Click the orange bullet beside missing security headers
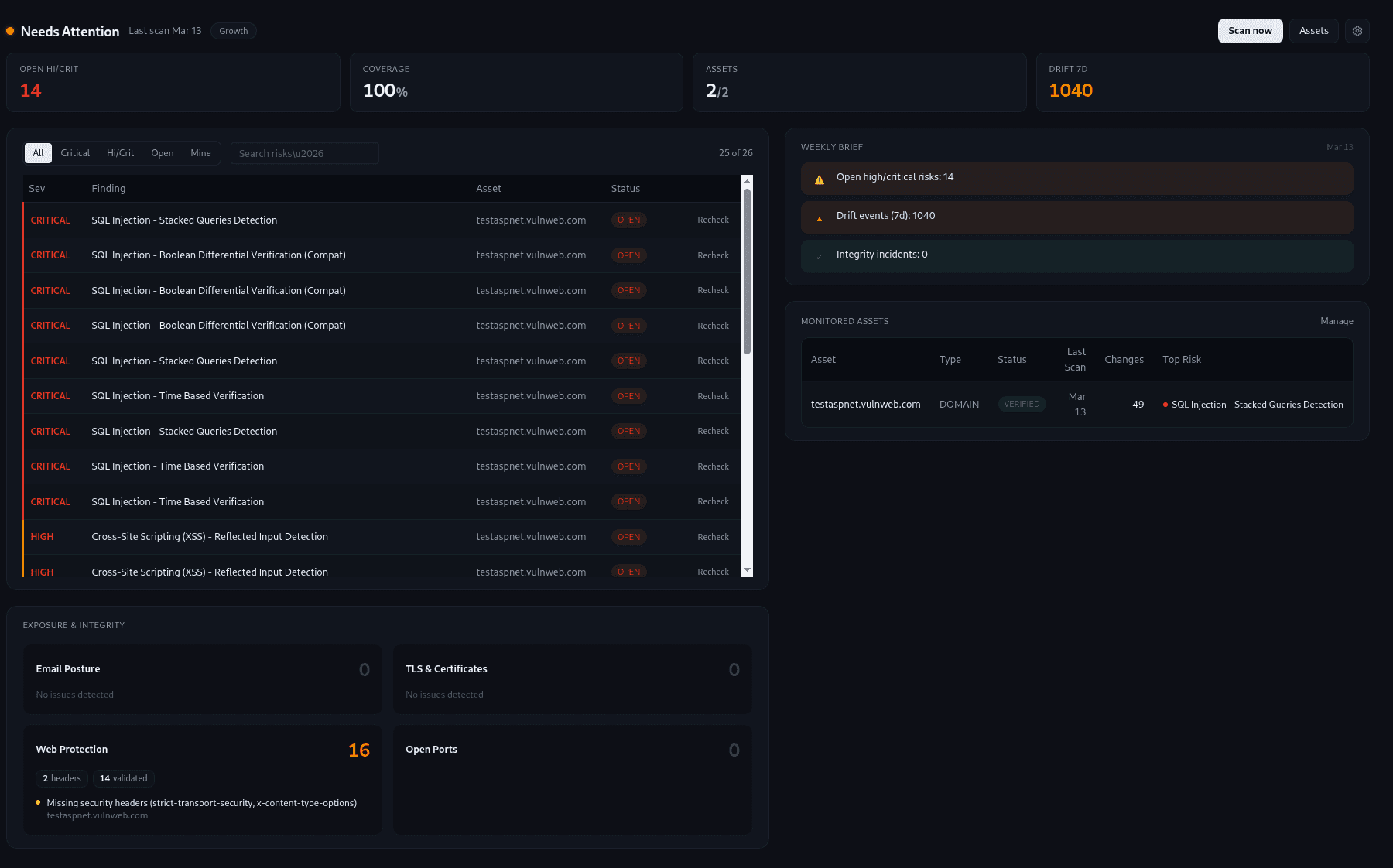Image resolution: width=1393 pixels, height=868 pixels. tap(38, 803)
